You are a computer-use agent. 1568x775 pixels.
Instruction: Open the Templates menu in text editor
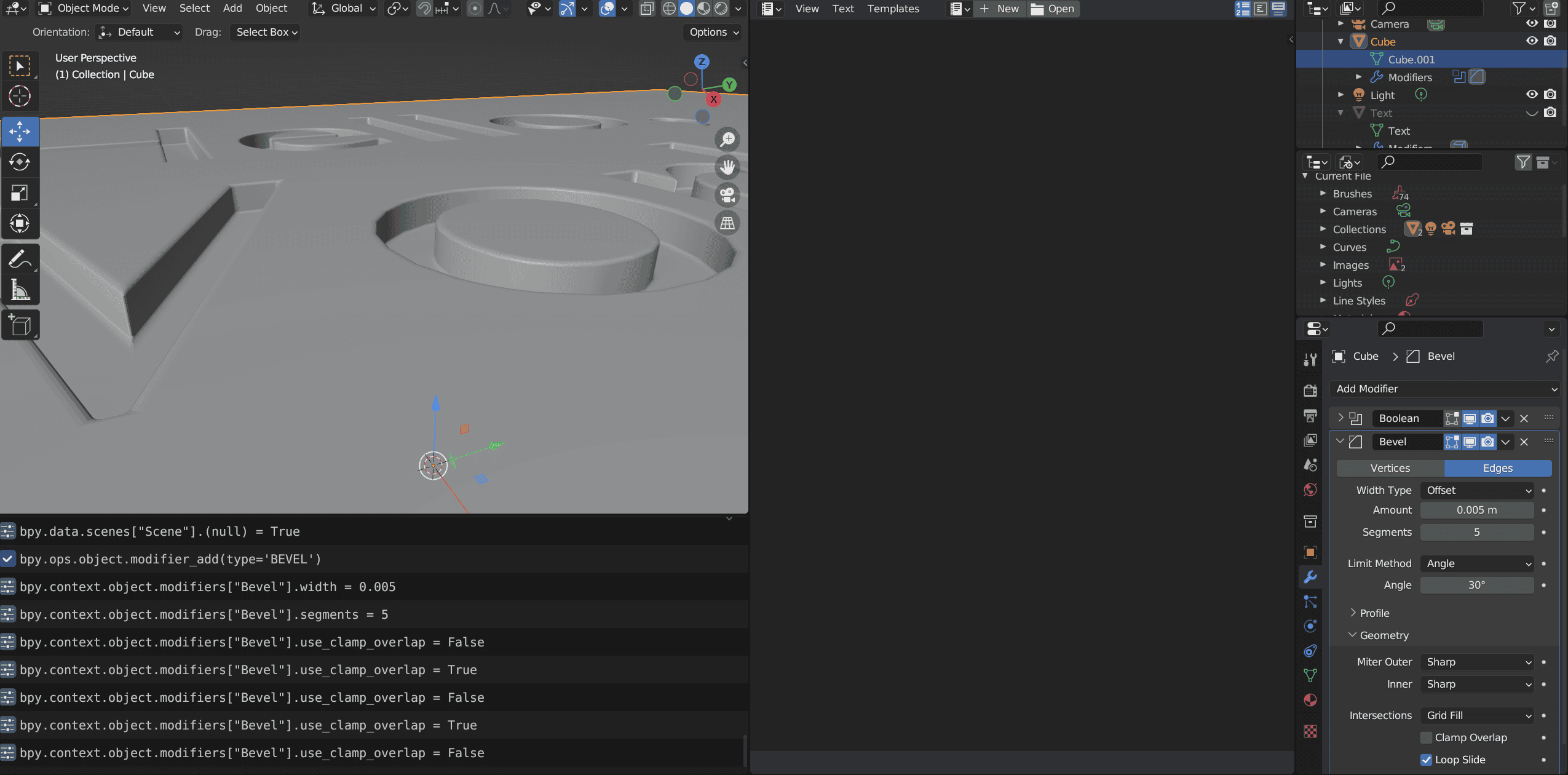(893, 9)
